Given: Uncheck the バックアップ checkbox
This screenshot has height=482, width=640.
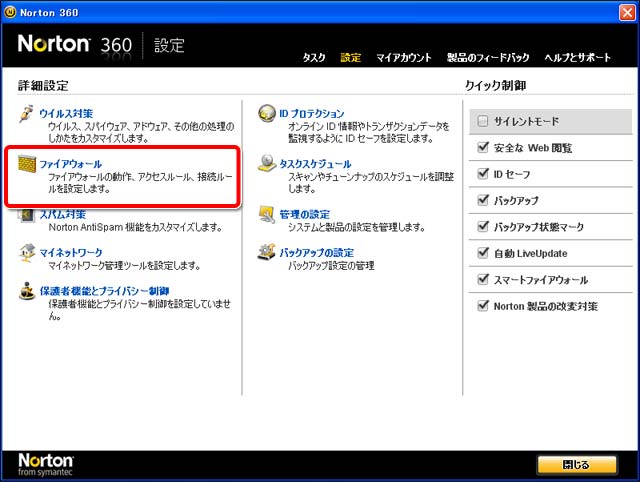Looking at the screenshot, I should point(483,200).
